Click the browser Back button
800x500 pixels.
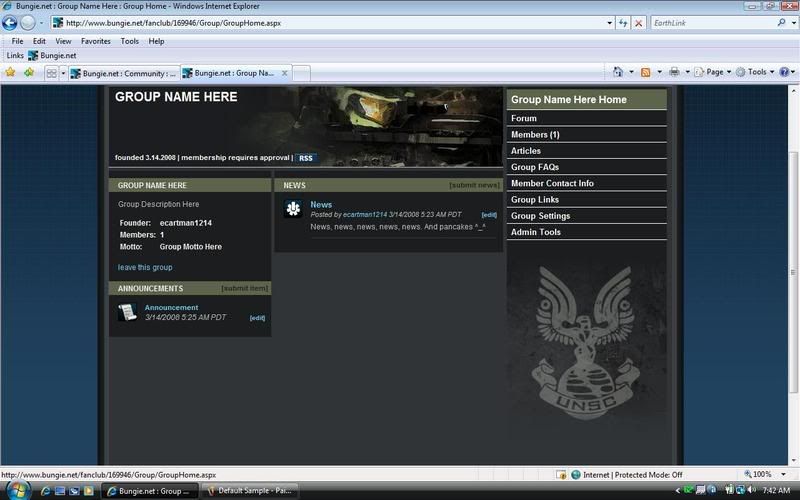(11, 22)
